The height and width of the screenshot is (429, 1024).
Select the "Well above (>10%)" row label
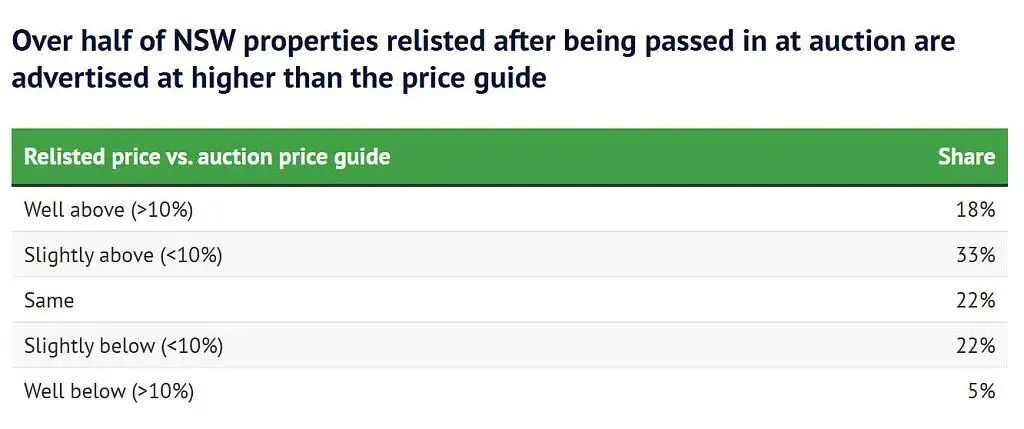pos(108,210)
